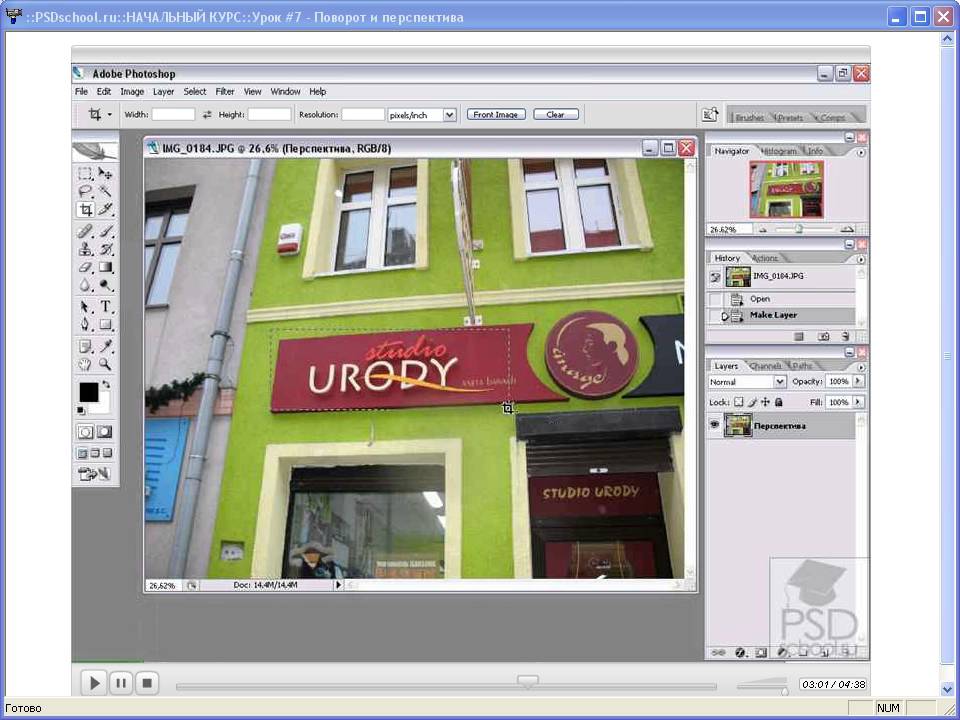
Task: Select the Rectangle shape tool
Action: click(x=105, y=324)
